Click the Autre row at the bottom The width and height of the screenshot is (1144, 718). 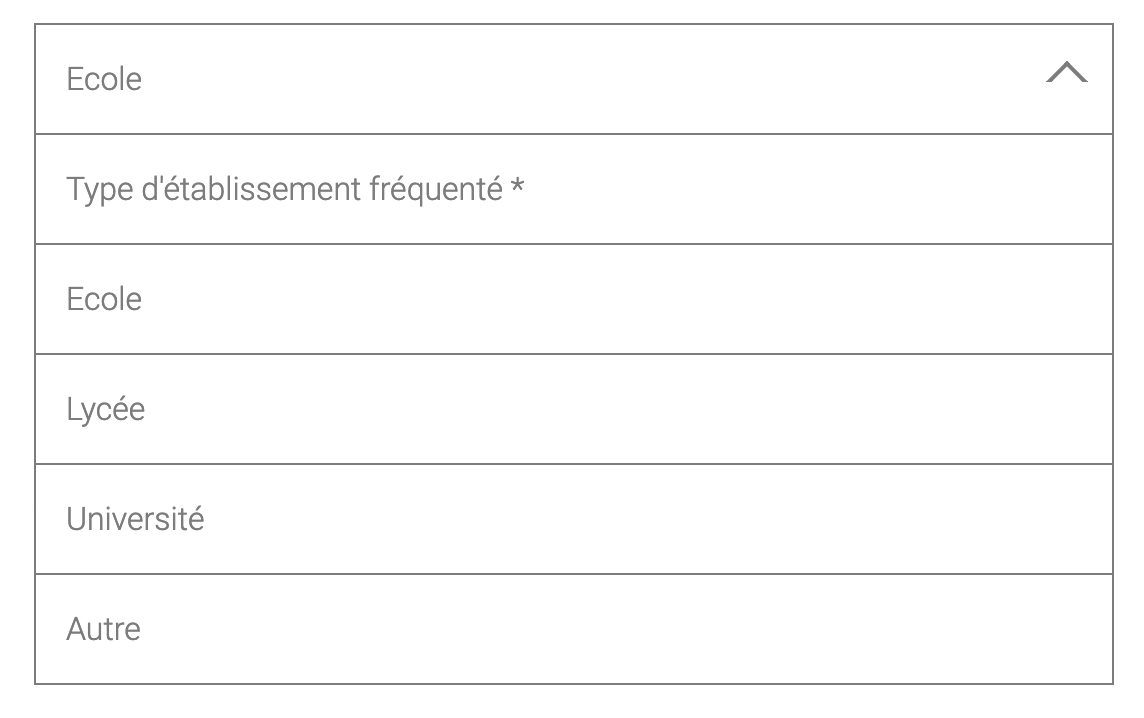point(573,629)
